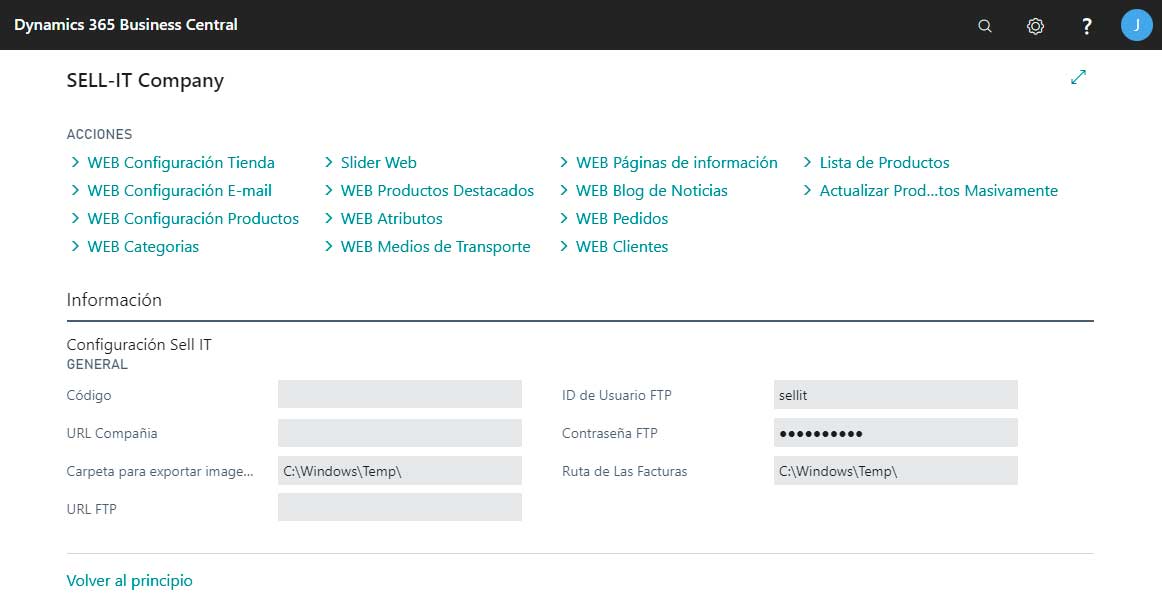This screenshot has width=1162, height=612.
Task: Open WEB Configuración Tienda
Action: coord(181,163)
